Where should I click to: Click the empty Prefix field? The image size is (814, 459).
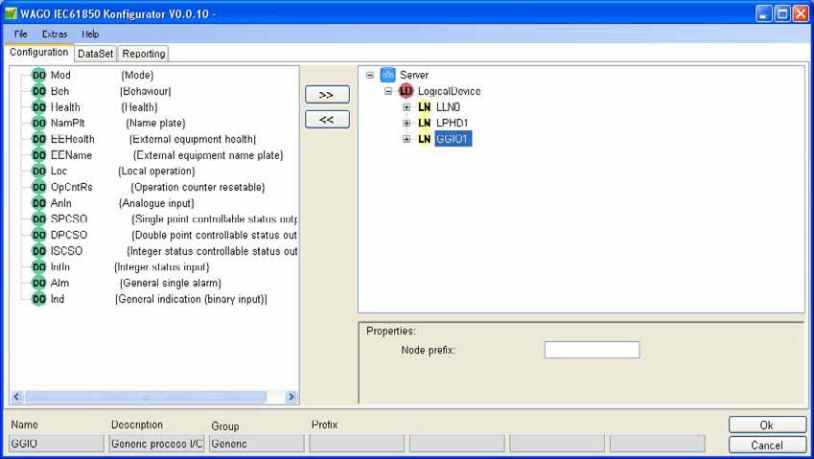[357, 444]
